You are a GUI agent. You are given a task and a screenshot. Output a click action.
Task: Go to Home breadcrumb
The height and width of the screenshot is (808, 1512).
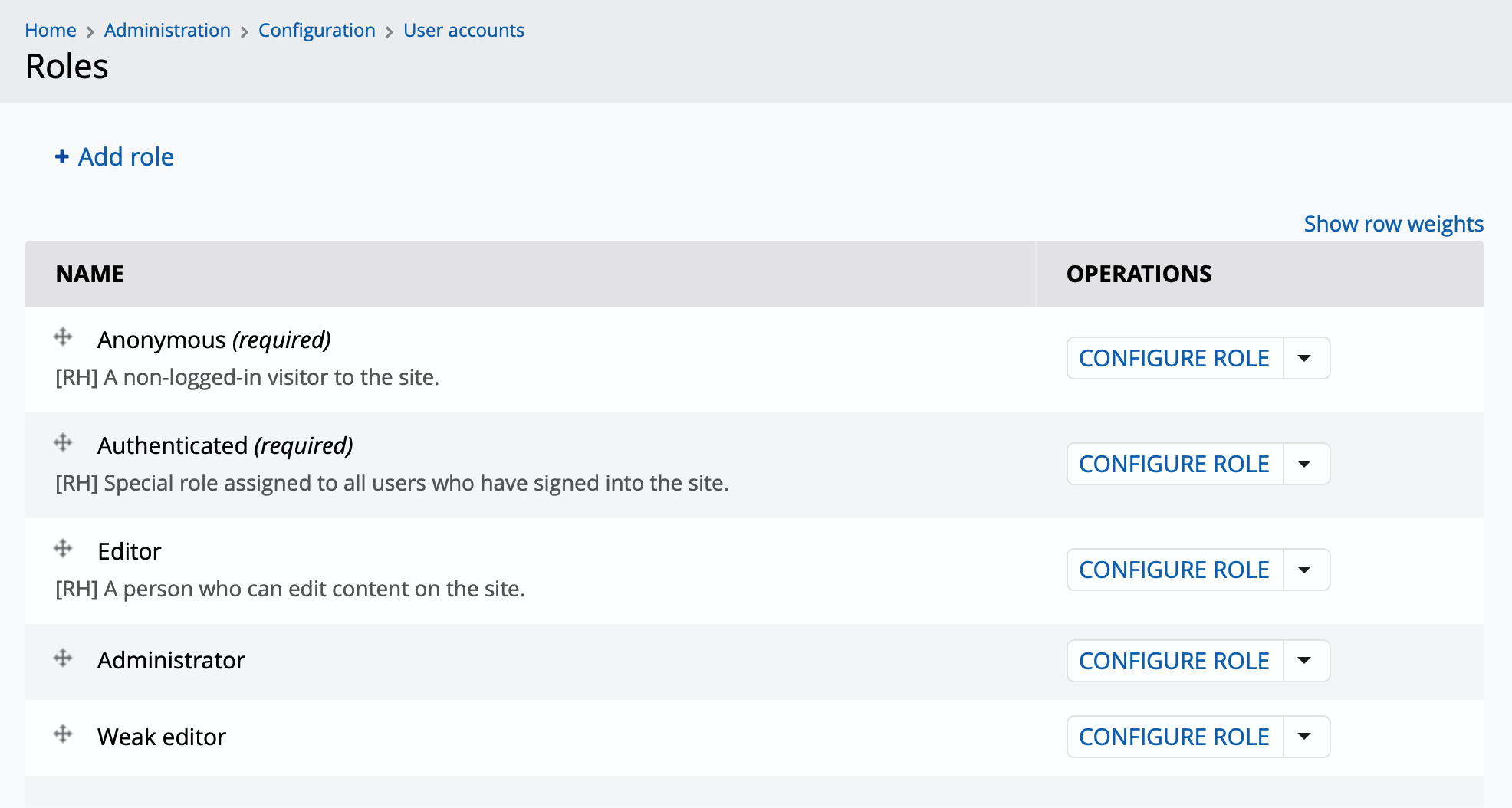pyautogui.click(x=51, y=31)
